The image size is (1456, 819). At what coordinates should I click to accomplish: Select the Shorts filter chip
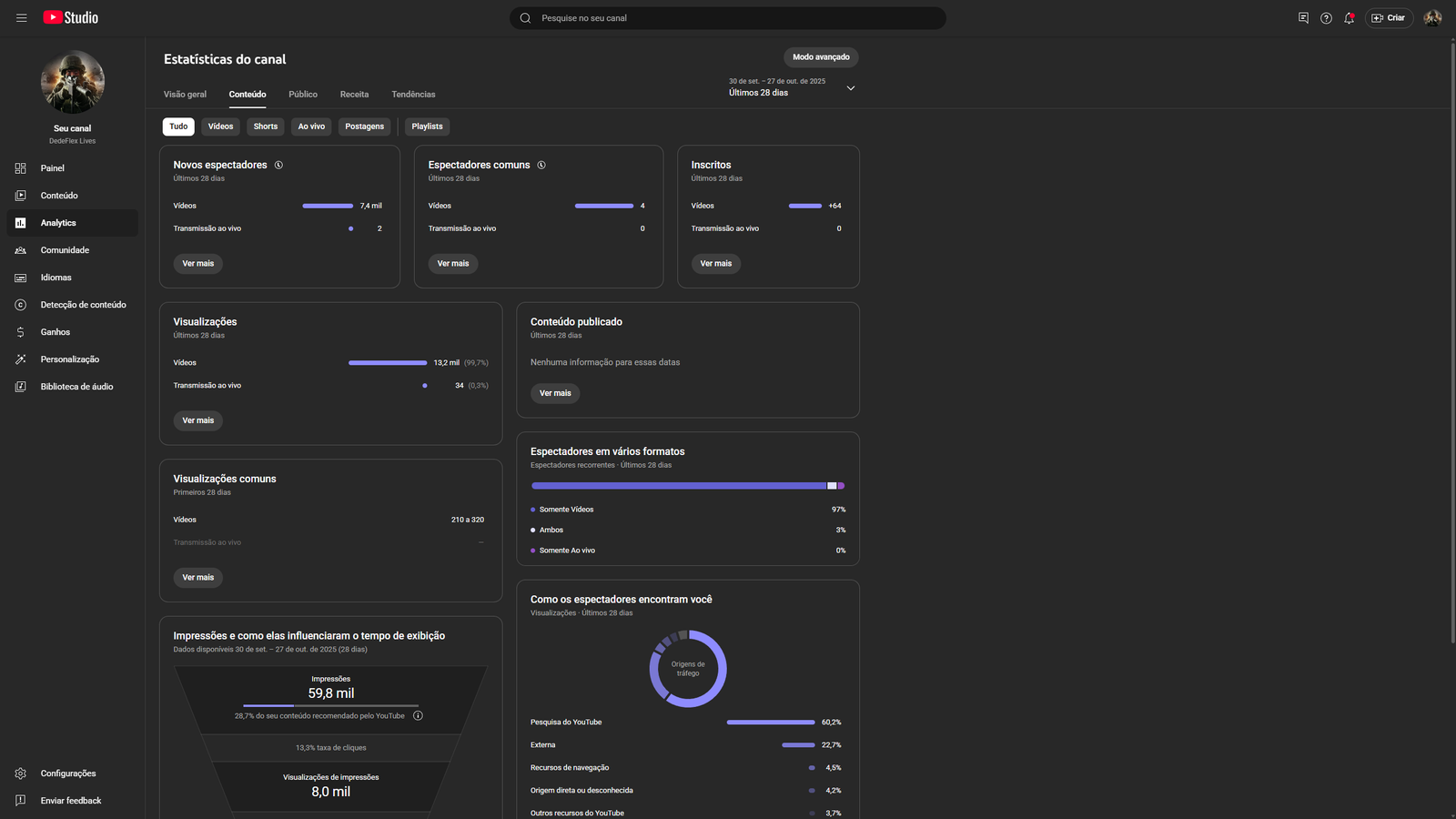[265, 126]
